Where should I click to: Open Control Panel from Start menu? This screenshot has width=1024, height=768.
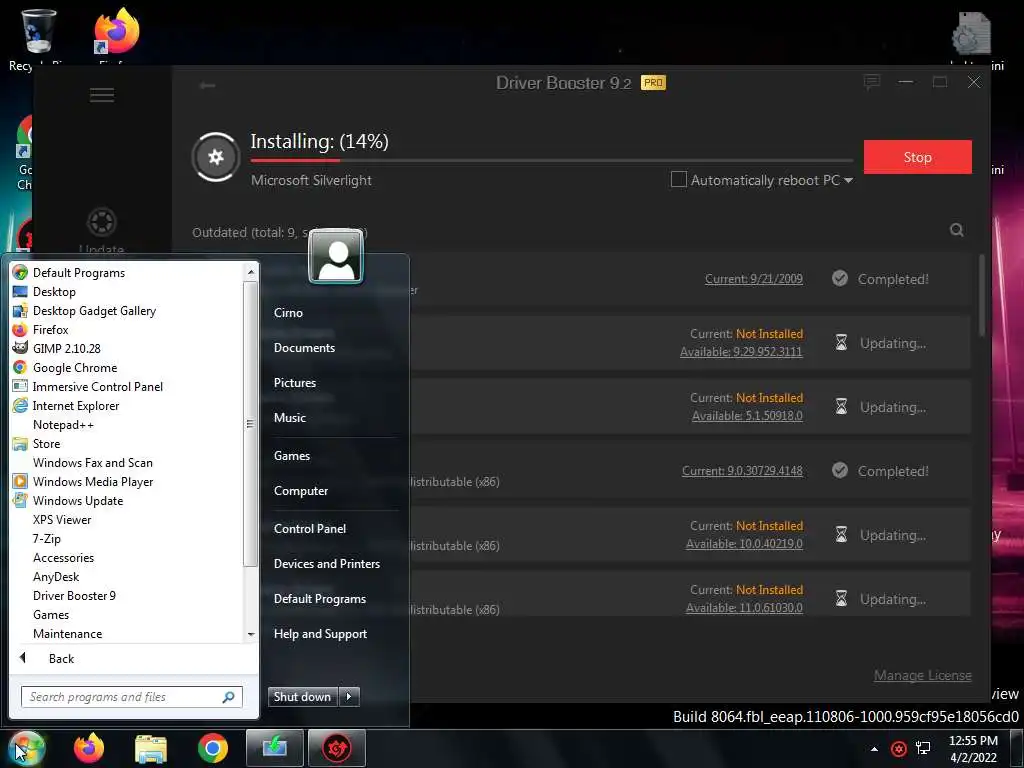click(310, 529)
